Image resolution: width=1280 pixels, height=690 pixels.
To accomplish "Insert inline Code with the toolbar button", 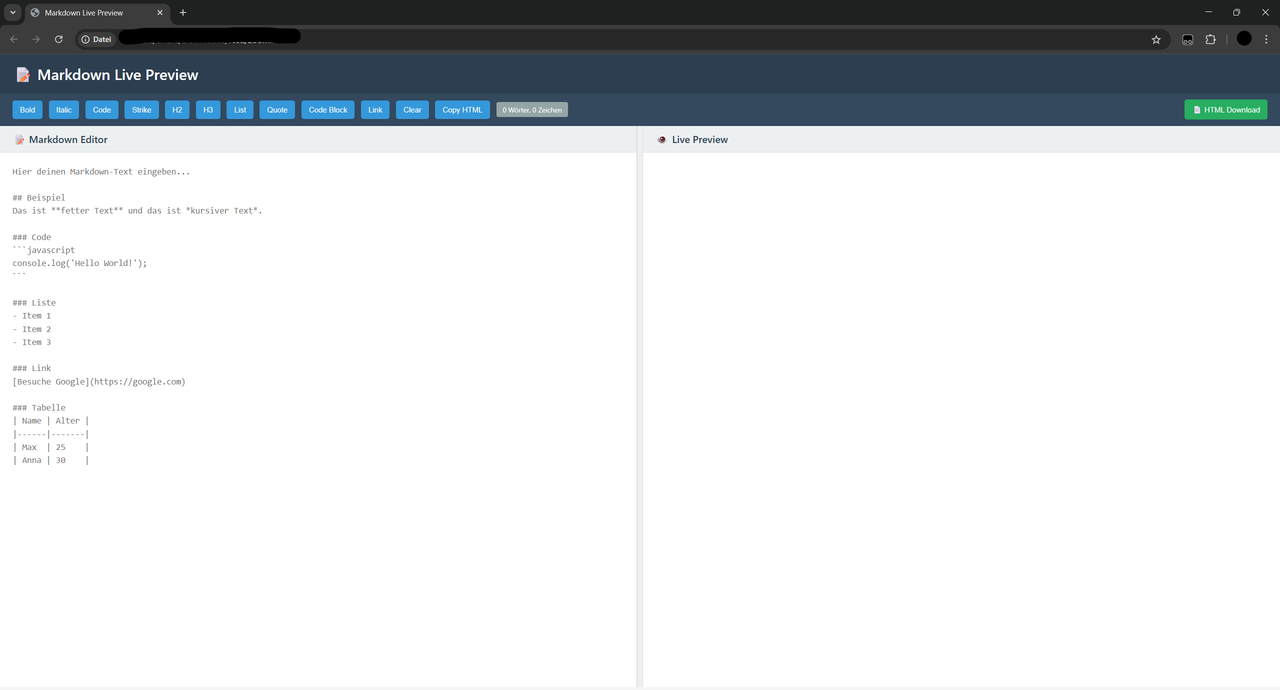I will click(x=102, y=110).
